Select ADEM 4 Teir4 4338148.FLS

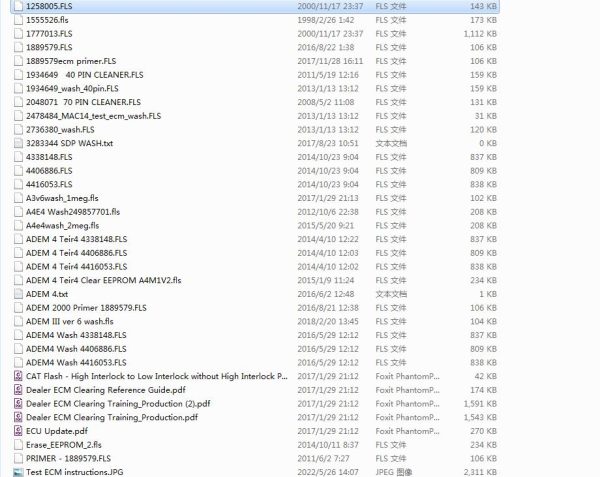coord(76,239)
